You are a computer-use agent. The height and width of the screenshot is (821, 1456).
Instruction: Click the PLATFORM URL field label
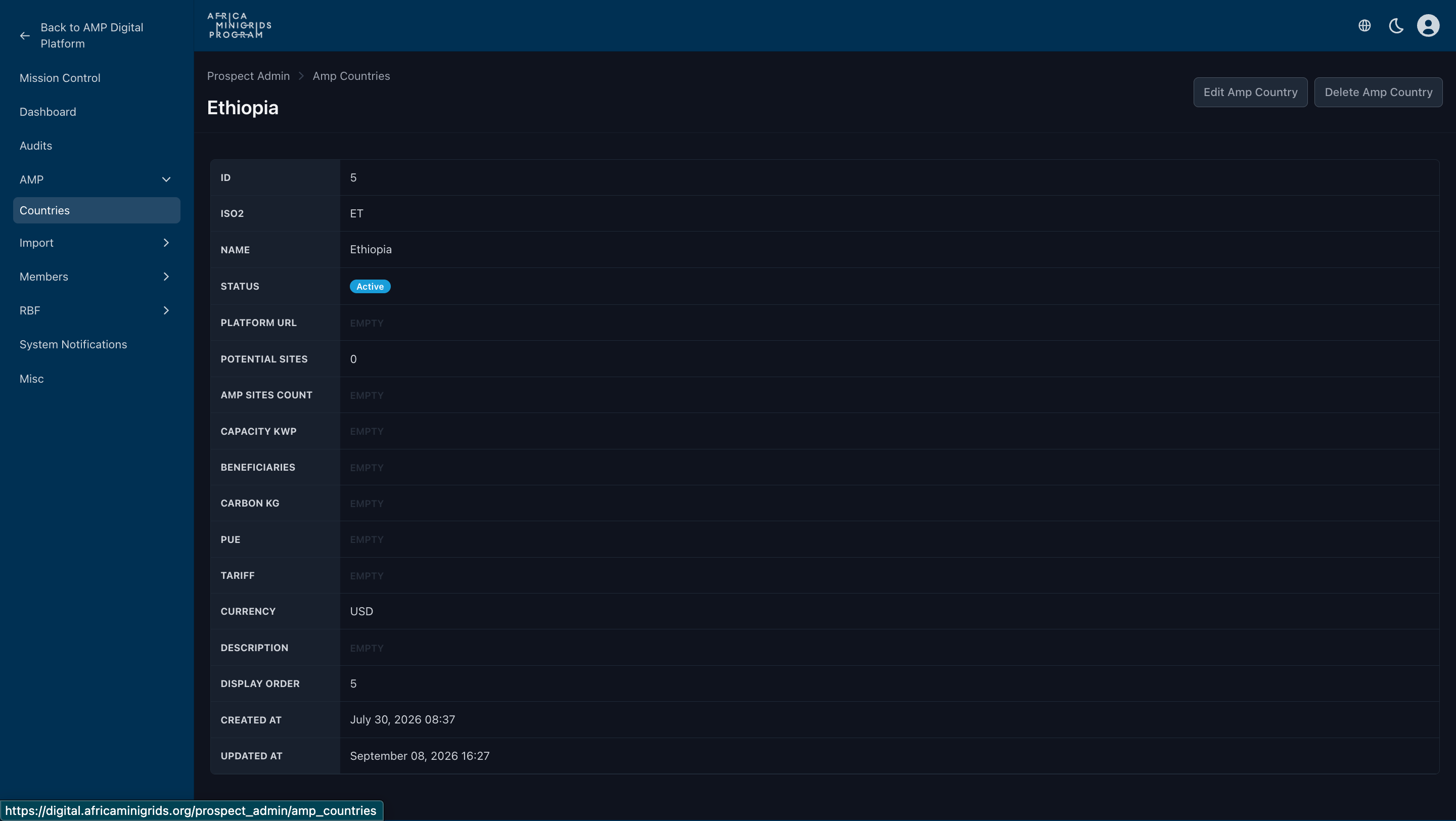(x=258, y=323)
